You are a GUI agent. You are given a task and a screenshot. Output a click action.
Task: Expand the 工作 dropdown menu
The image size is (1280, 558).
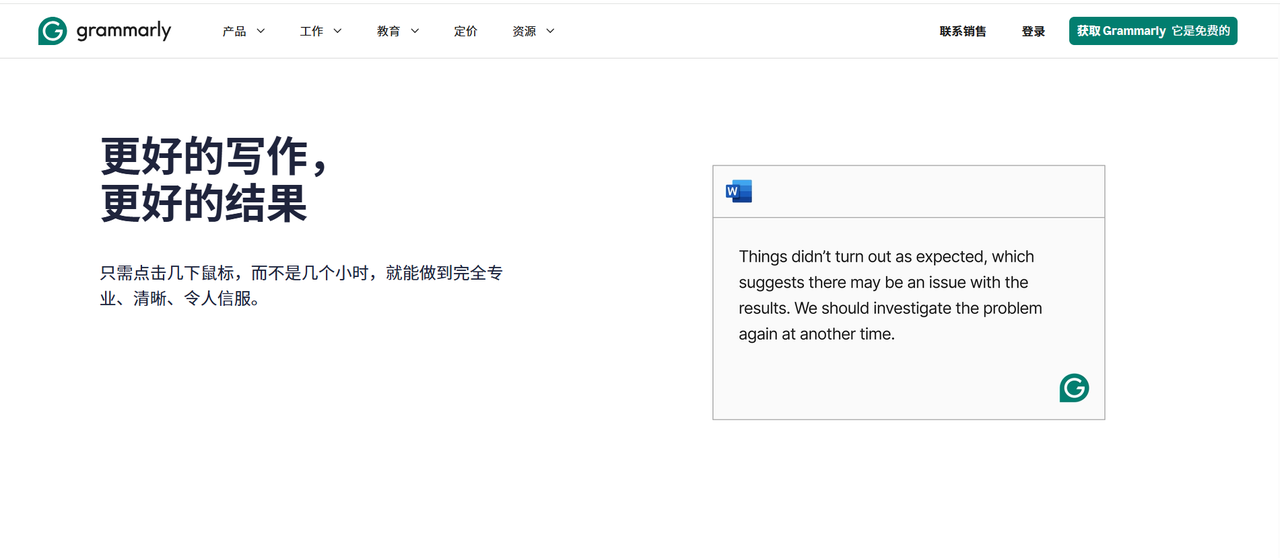click(321, 31)
